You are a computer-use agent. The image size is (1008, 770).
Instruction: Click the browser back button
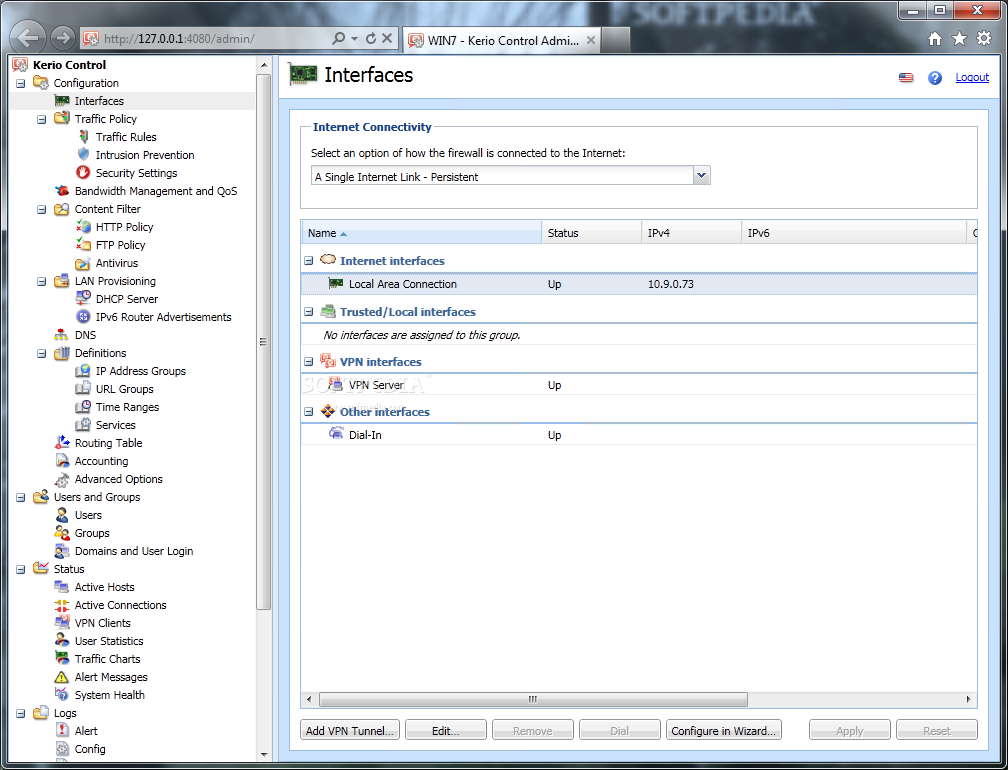pyautogui.click(x=28, y=37)
